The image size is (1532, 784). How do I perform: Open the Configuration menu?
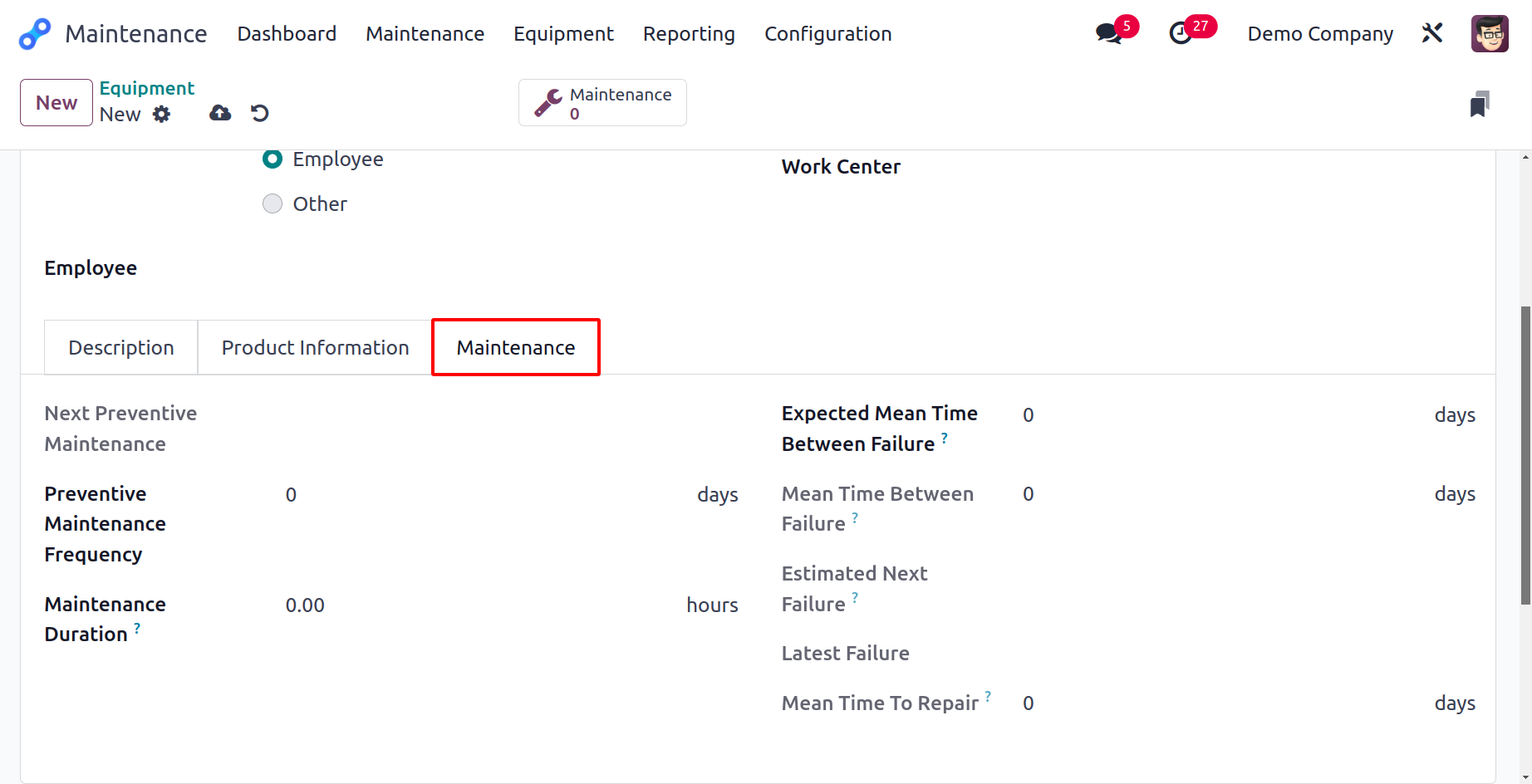827,34
